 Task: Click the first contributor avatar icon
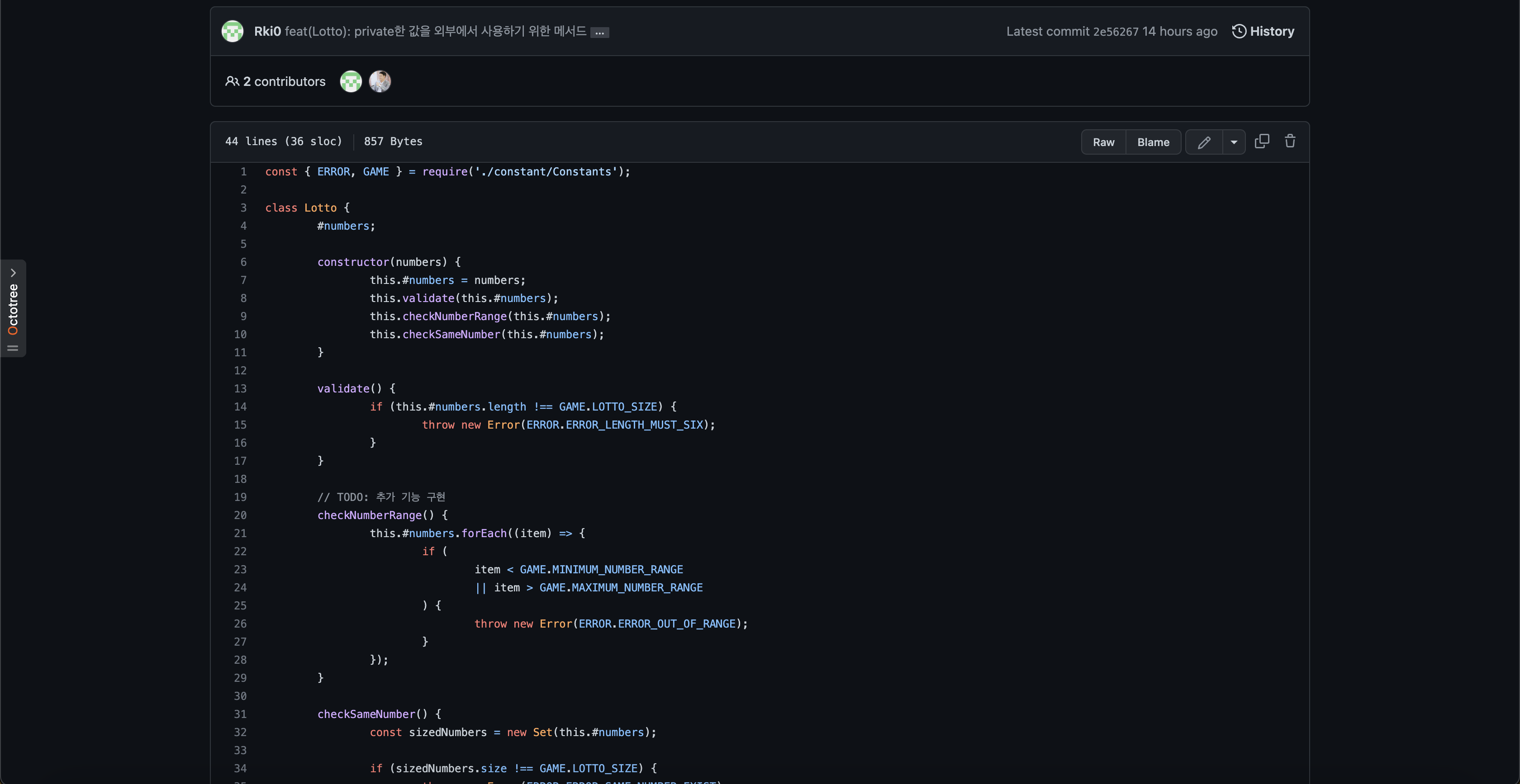coord(351,81)
